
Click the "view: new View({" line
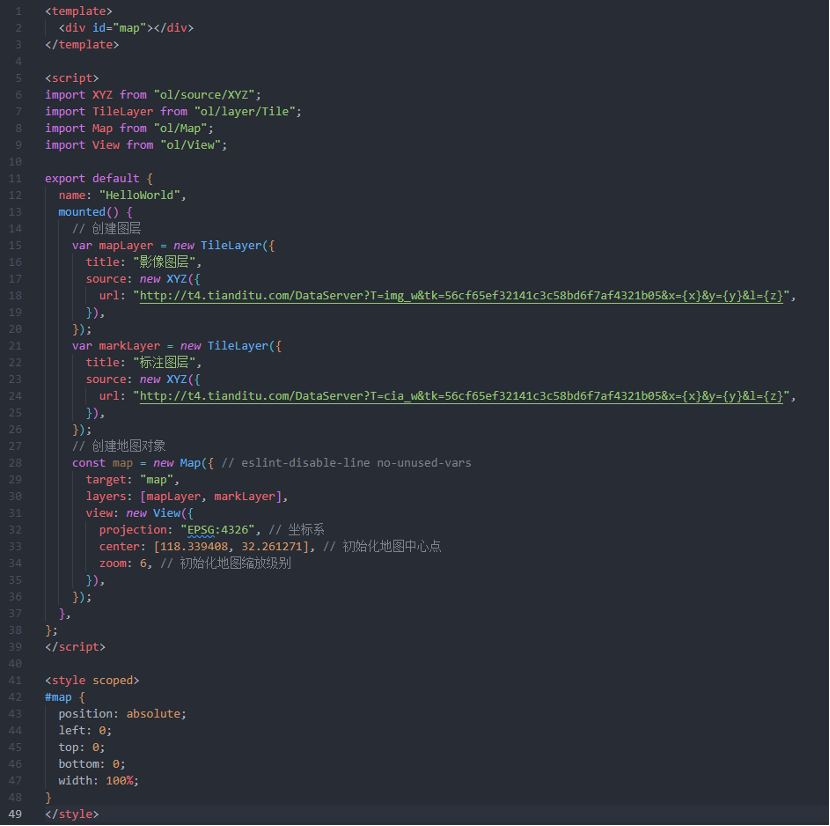139,513
